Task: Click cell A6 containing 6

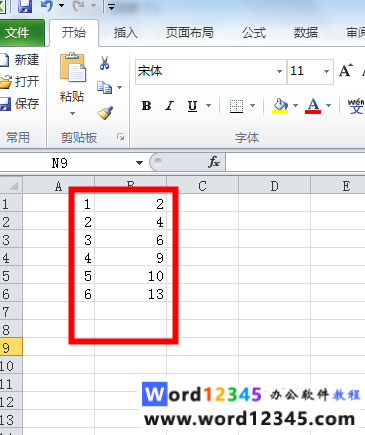Action: pos(59,294)
